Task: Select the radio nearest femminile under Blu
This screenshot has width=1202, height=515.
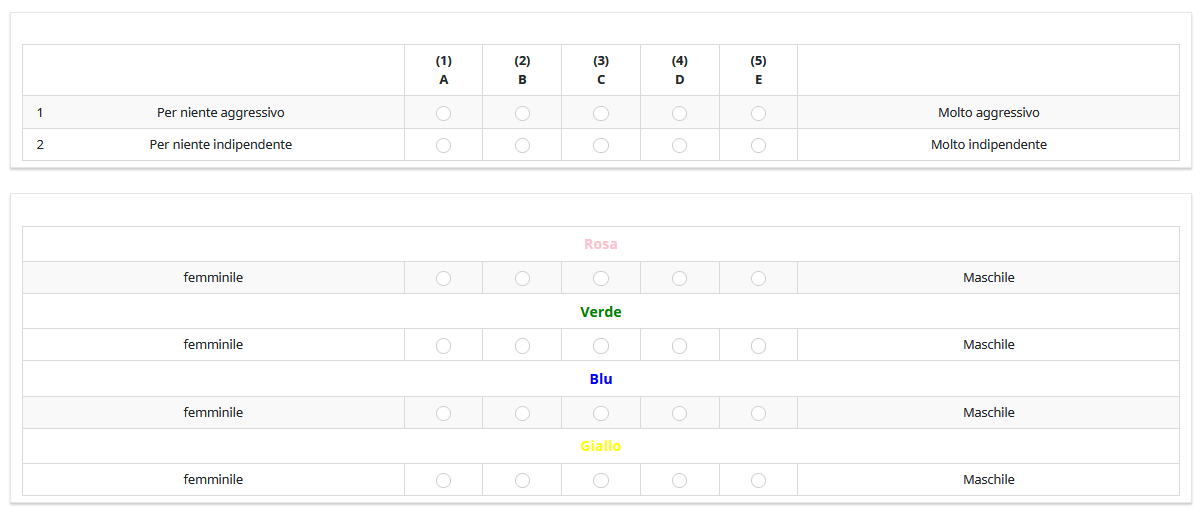Action: (x=444, y=413)
